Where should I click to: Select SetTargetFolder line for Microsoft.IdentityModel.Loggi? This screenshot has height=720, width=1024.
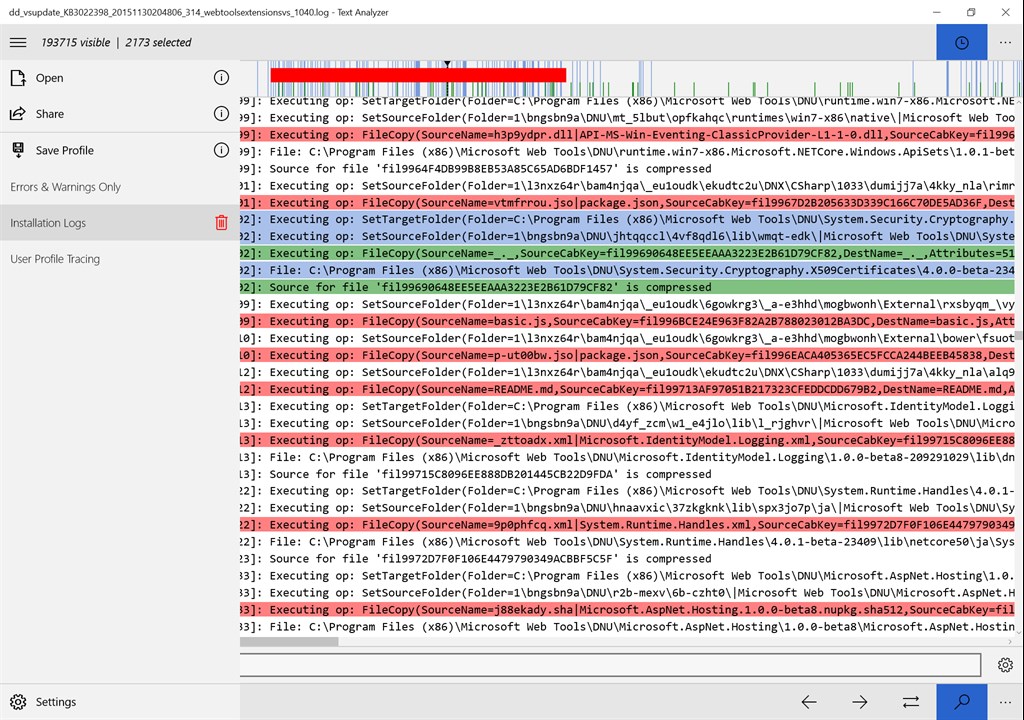tap(627, 406)
